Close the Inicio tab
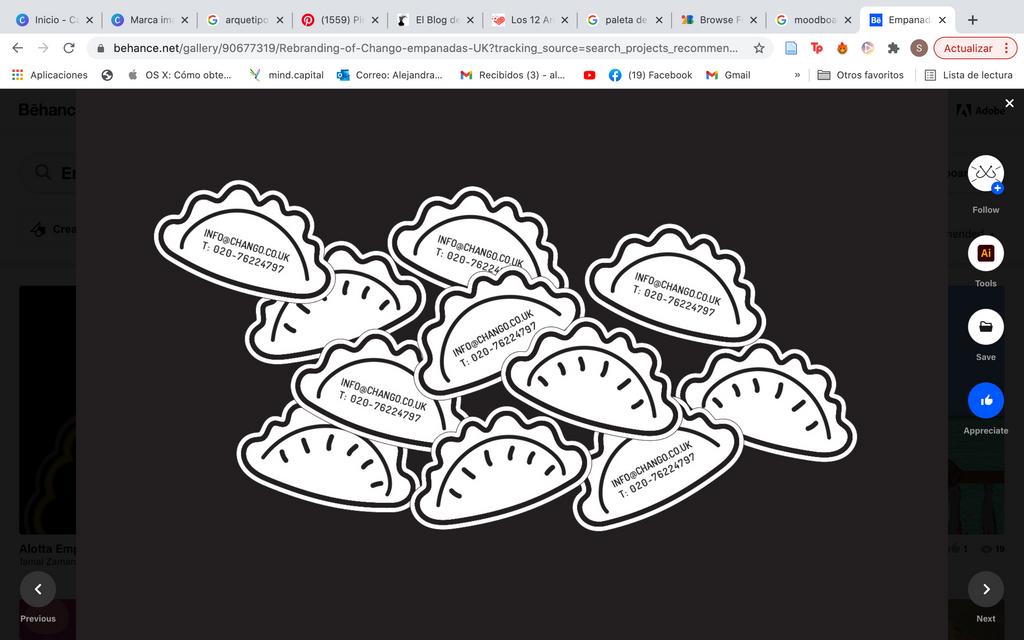This screenshot has width=1024, height=640. pos(89,20)
